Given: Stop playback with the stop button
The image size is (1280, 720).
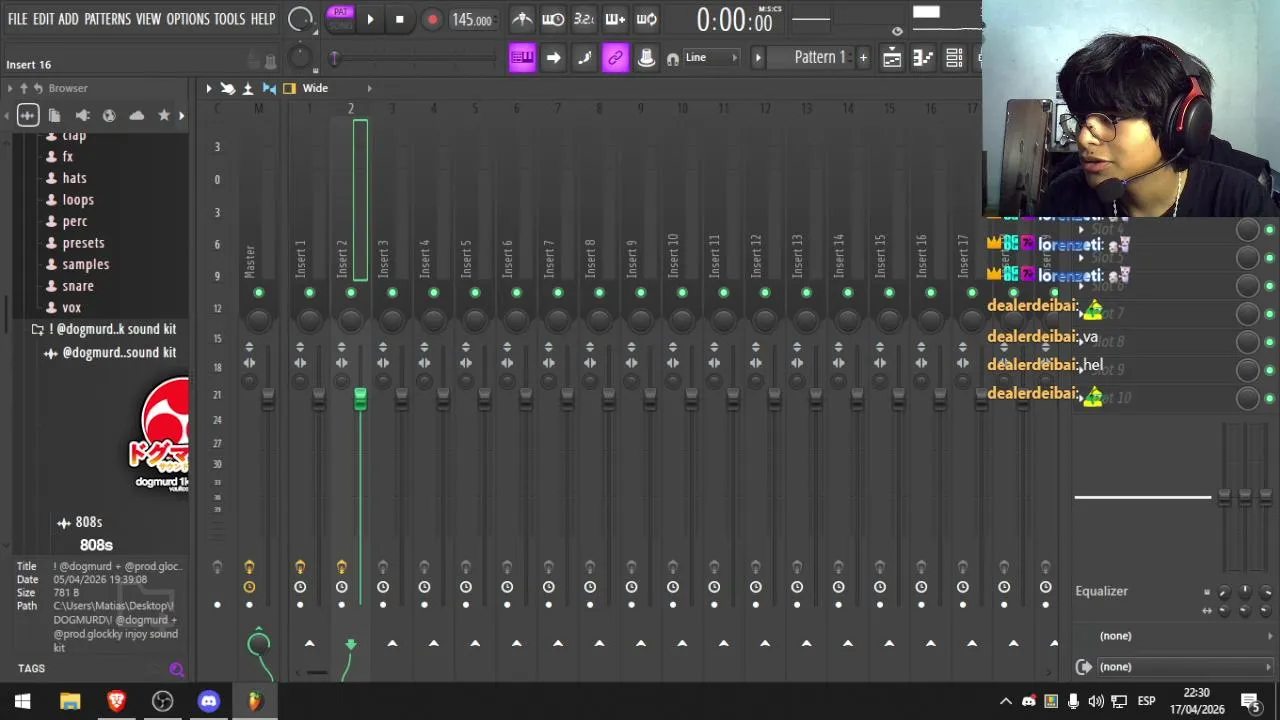Looking at the screenshot, I should click(x=400, y=19).
